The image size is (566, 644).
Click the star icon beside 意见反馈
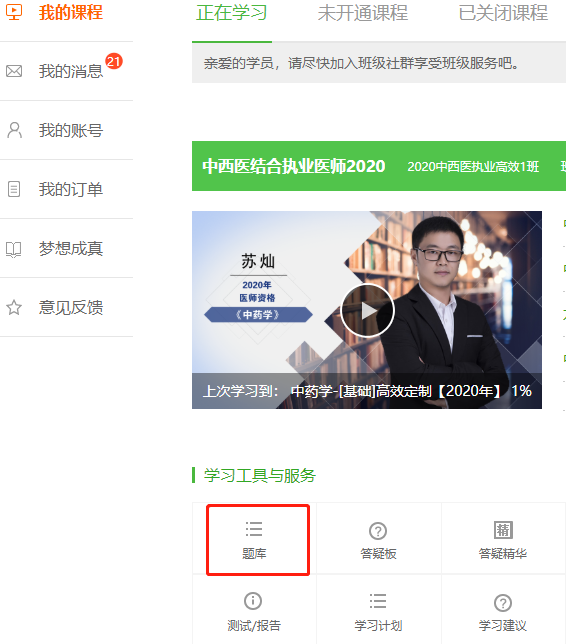(x=14, y=307)
